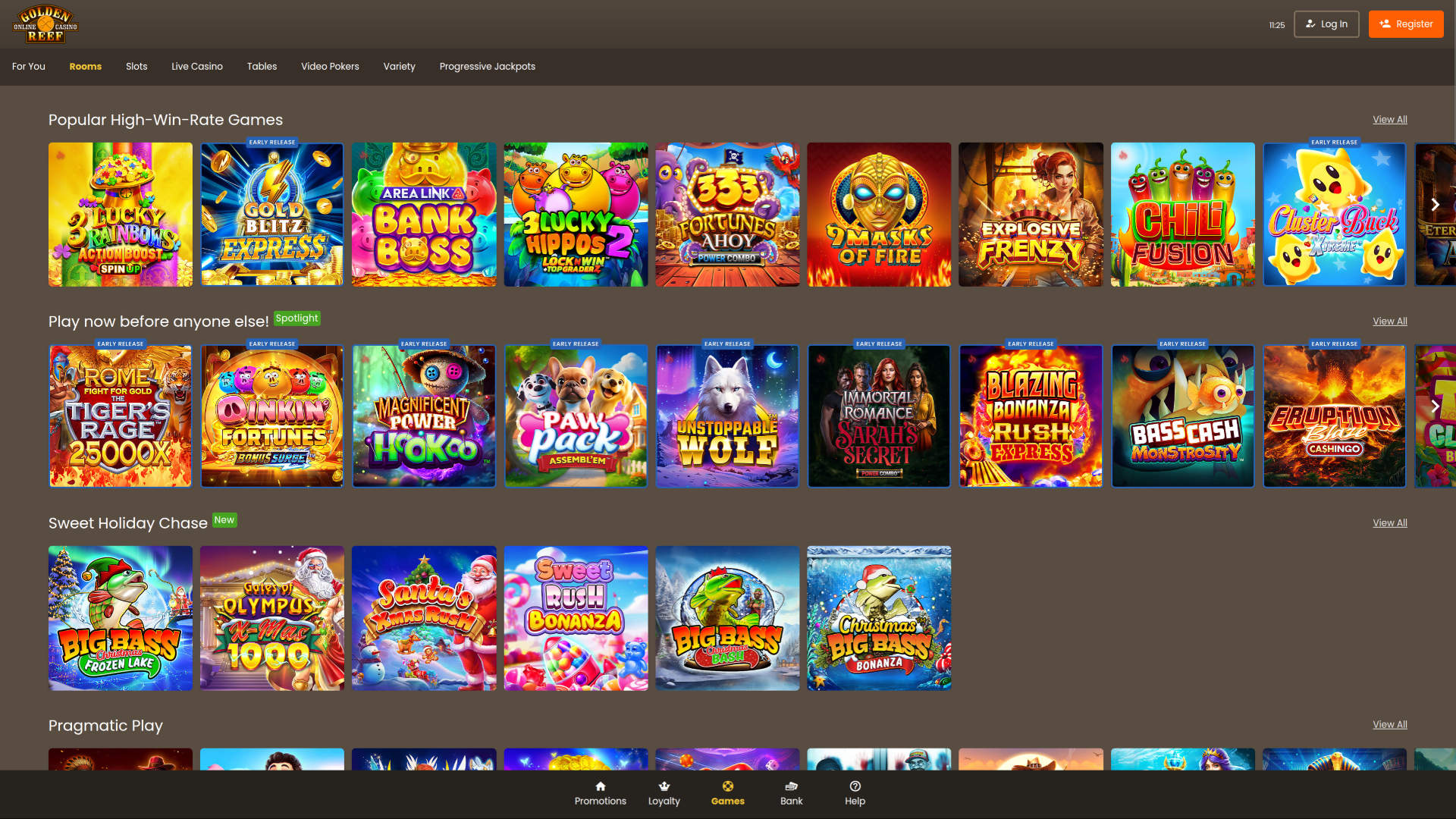Open the Live Casino category
1456x819 pixels.
[x=197, y=67]
